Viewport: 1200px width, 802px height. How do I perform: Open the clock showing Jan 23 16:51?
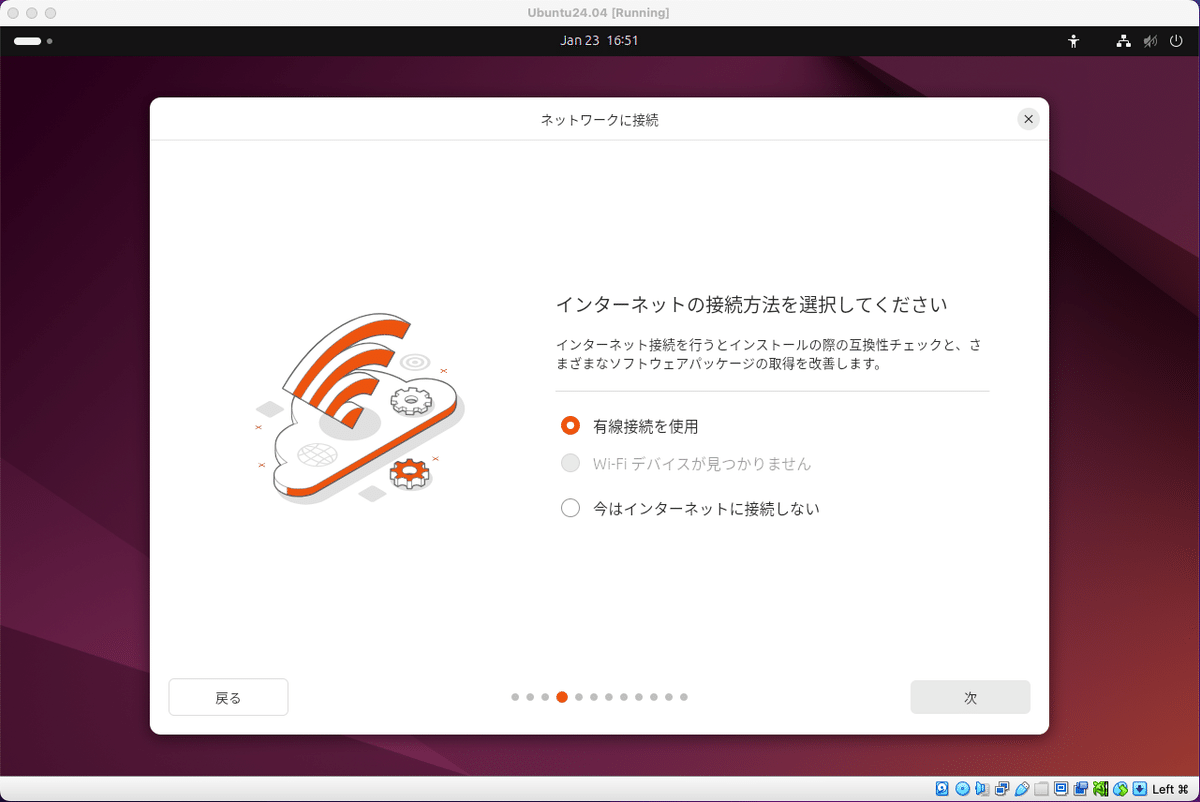(599, 41)
